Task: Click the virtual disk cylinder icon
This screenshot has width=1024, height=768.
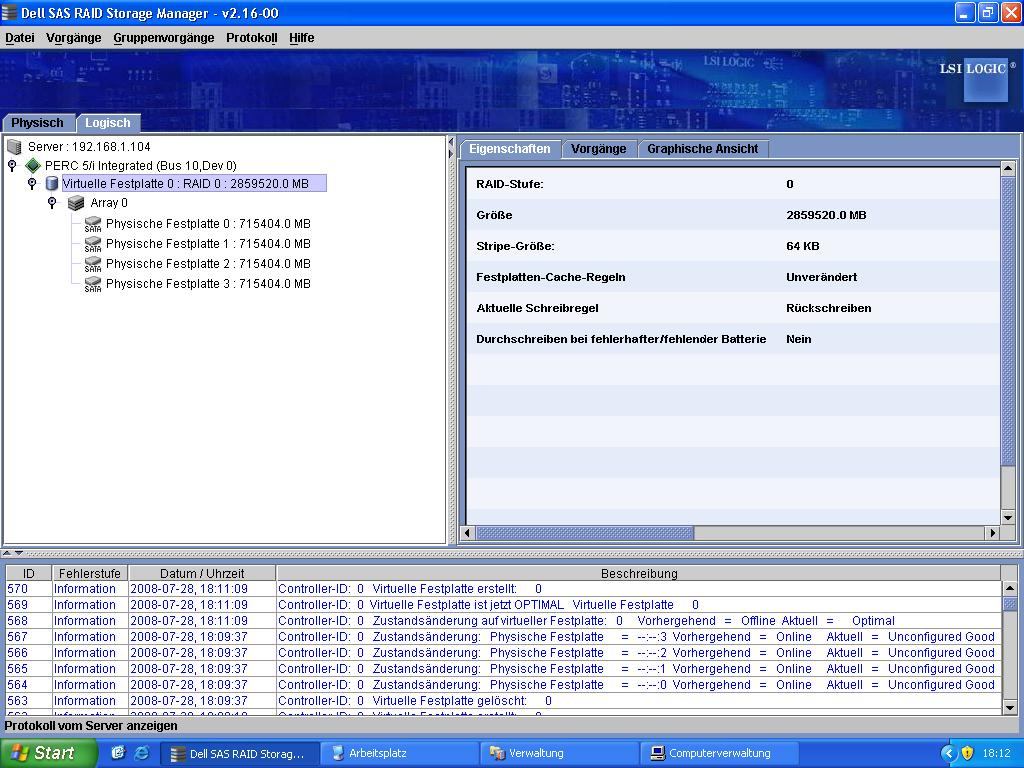Action: [52, 184]
